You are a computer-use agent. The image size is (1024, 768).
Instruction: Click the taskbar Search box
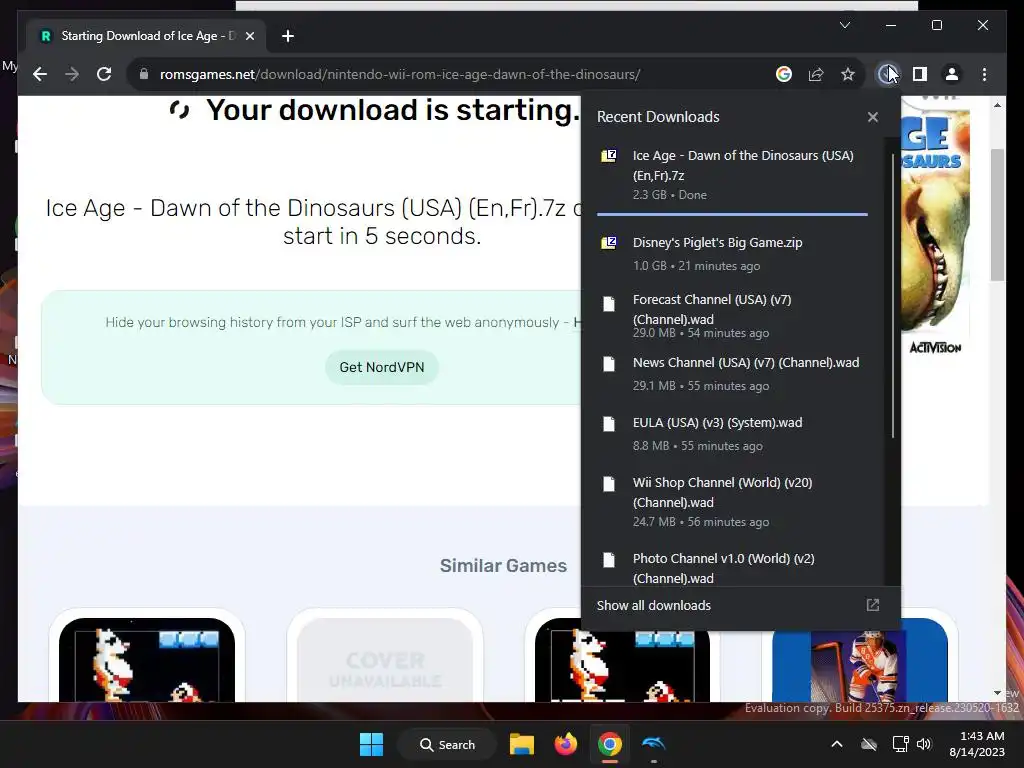(x=447, y=744)
